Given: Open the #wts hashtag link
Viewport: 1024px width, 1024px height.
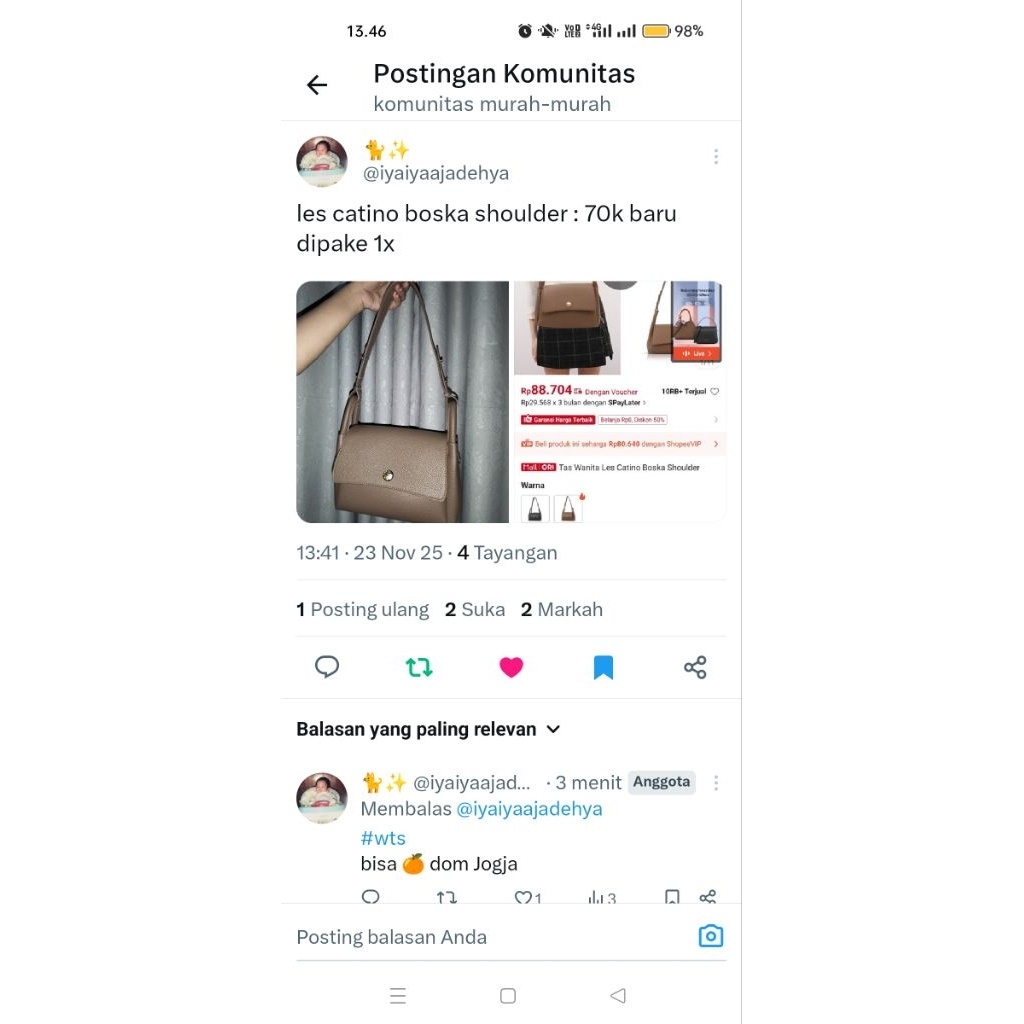Looking at the screenshot, I should click(x=383, y=838).
